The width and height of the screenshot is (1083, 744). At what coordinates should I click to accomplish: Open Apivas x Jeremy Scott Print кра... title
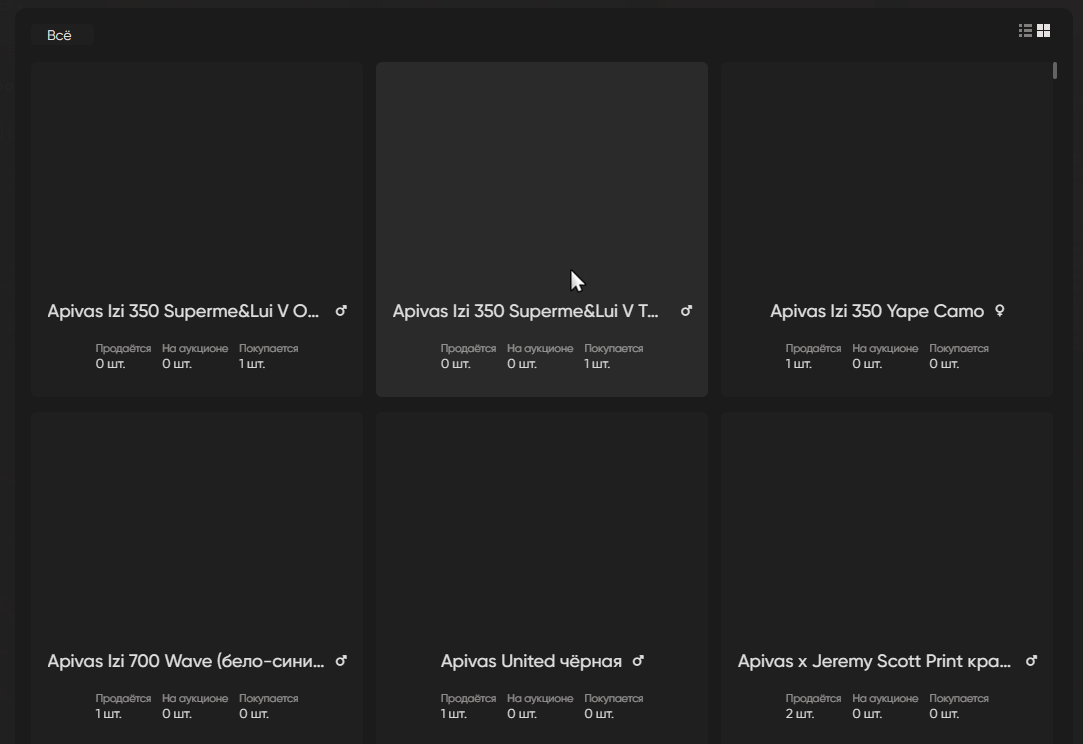click(874, 661)
